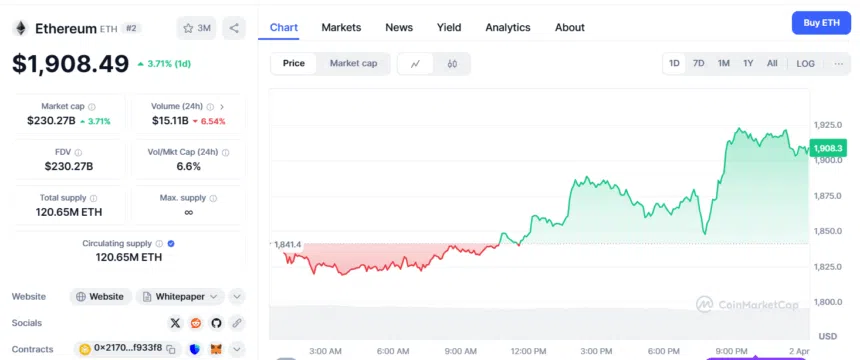Click the 0x2170...f933f8 contract address
Image resolution: width=860 pixels, height=360 pixels.
pyautogui.click(x=128, y=348)
